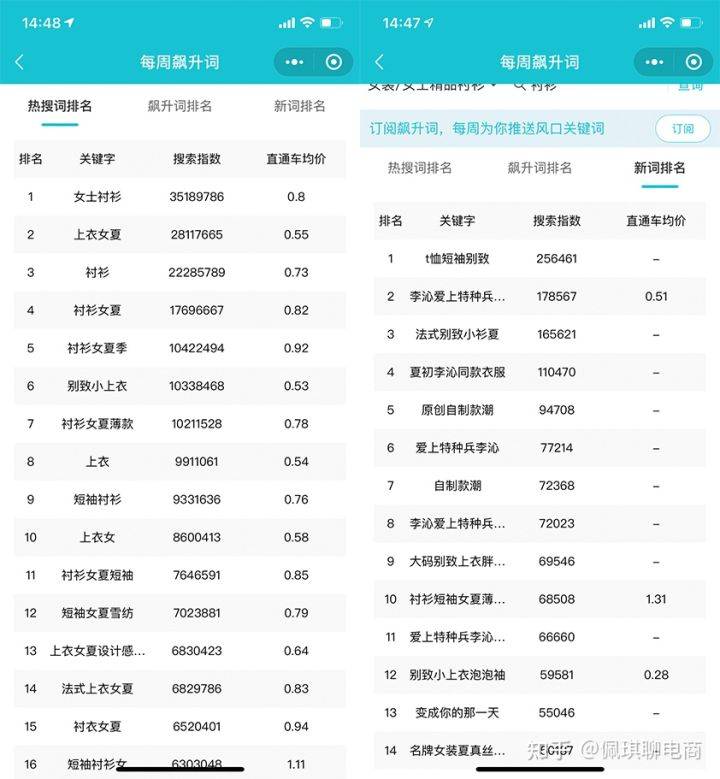Open three-dot menu on left screen
The width and height of the screenshot is (720, 779).
tap(294, 62)
